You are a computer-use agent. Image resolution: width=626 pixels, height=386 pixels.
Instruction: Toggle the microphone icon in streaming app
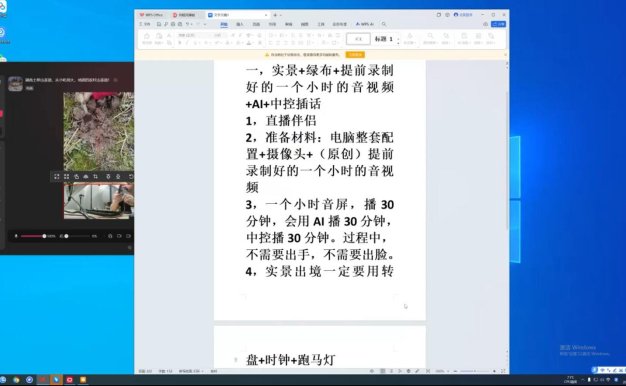click(16, 236)
